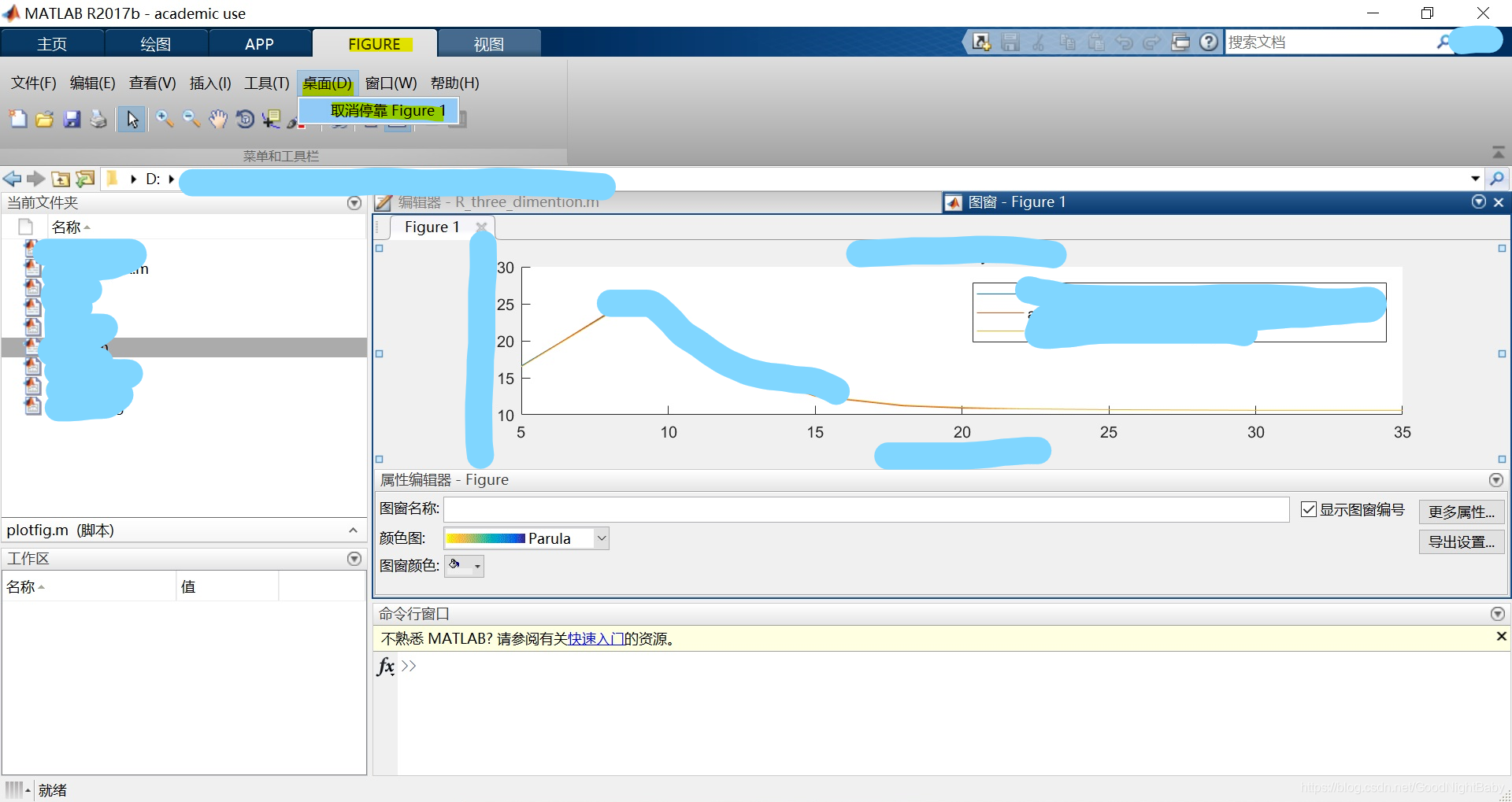
Task: Open the 查看(V) menu
Action: [x=152, y=83]
